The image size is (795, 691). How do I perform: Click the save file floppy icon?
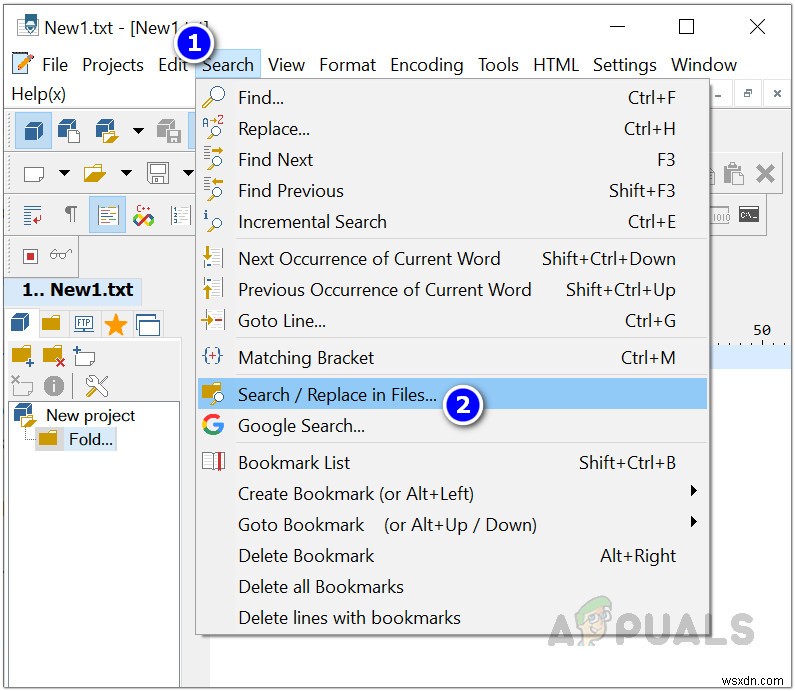tap(158, 173)
